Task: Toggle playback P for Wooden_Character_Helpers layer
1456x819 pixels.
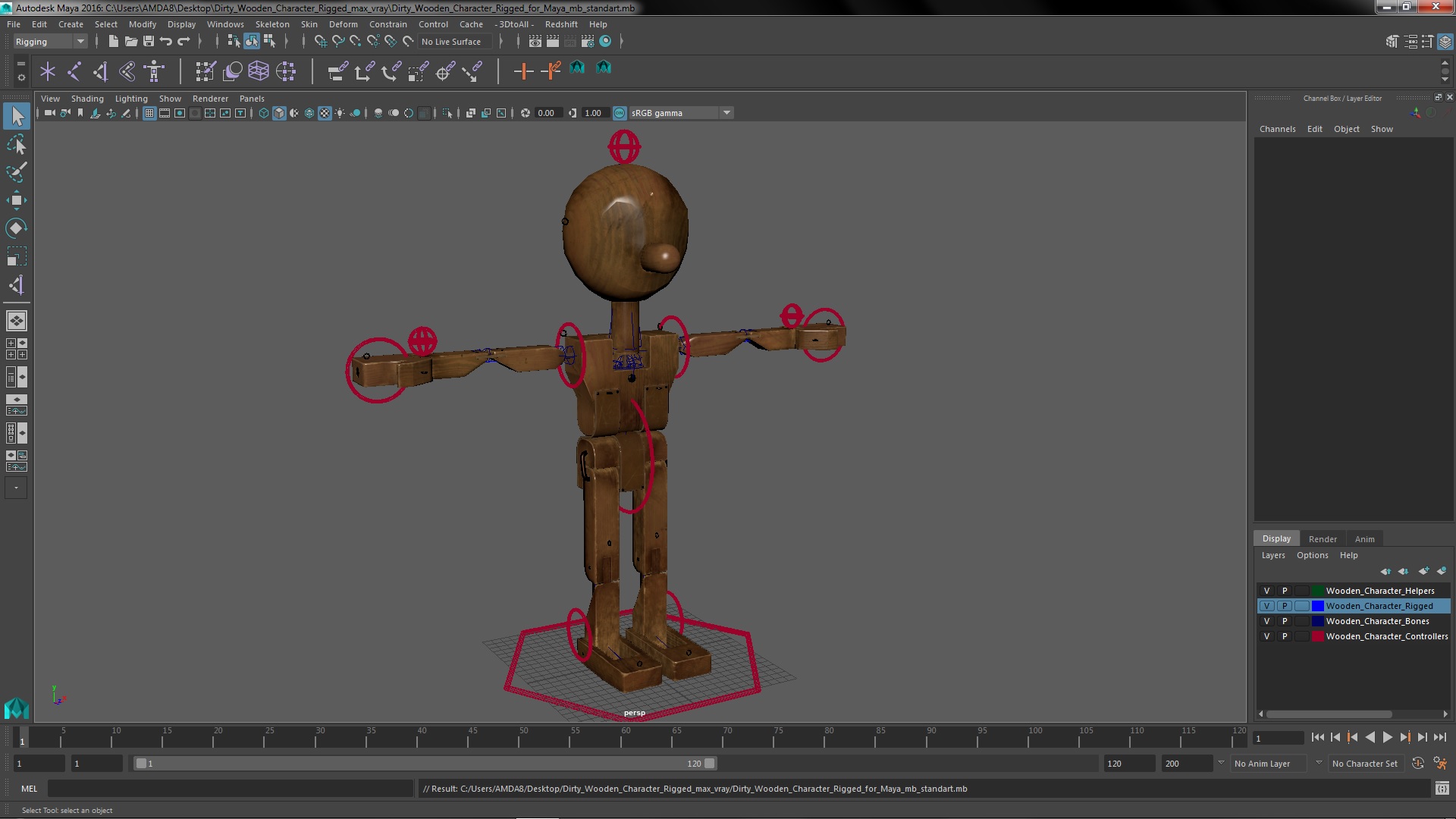Action: (1285, 591)
